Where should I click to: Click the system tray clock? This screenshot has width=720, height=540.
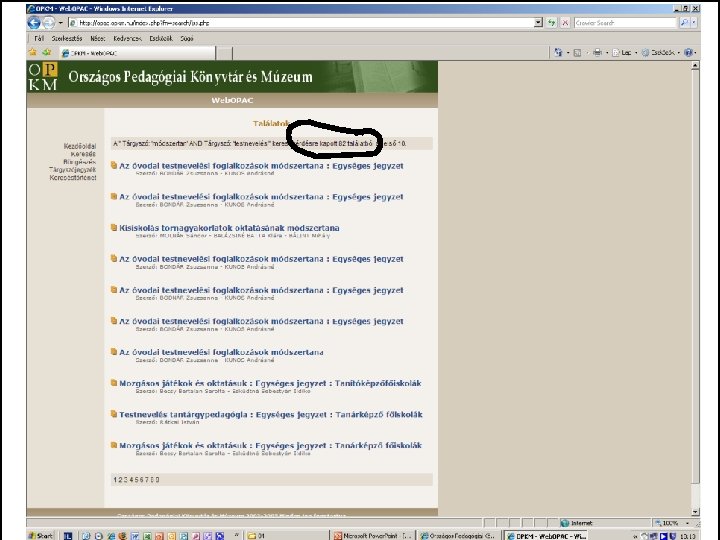tap(687, 536)
